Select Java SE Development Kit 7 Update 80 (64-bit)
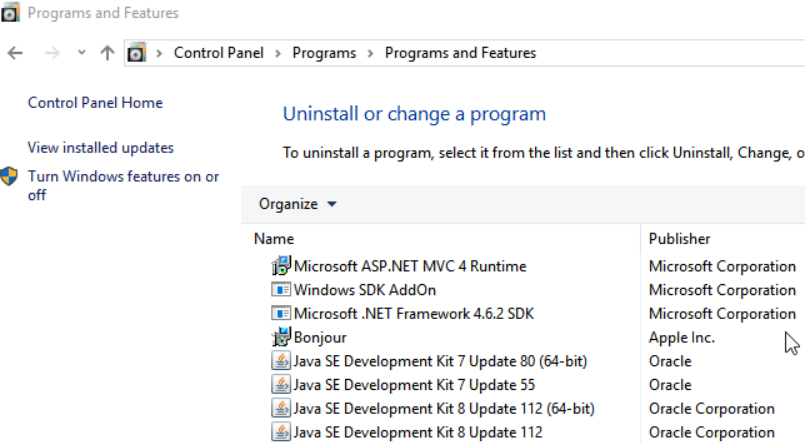Viewport: 805px width, 444px height. pos(440,361)
